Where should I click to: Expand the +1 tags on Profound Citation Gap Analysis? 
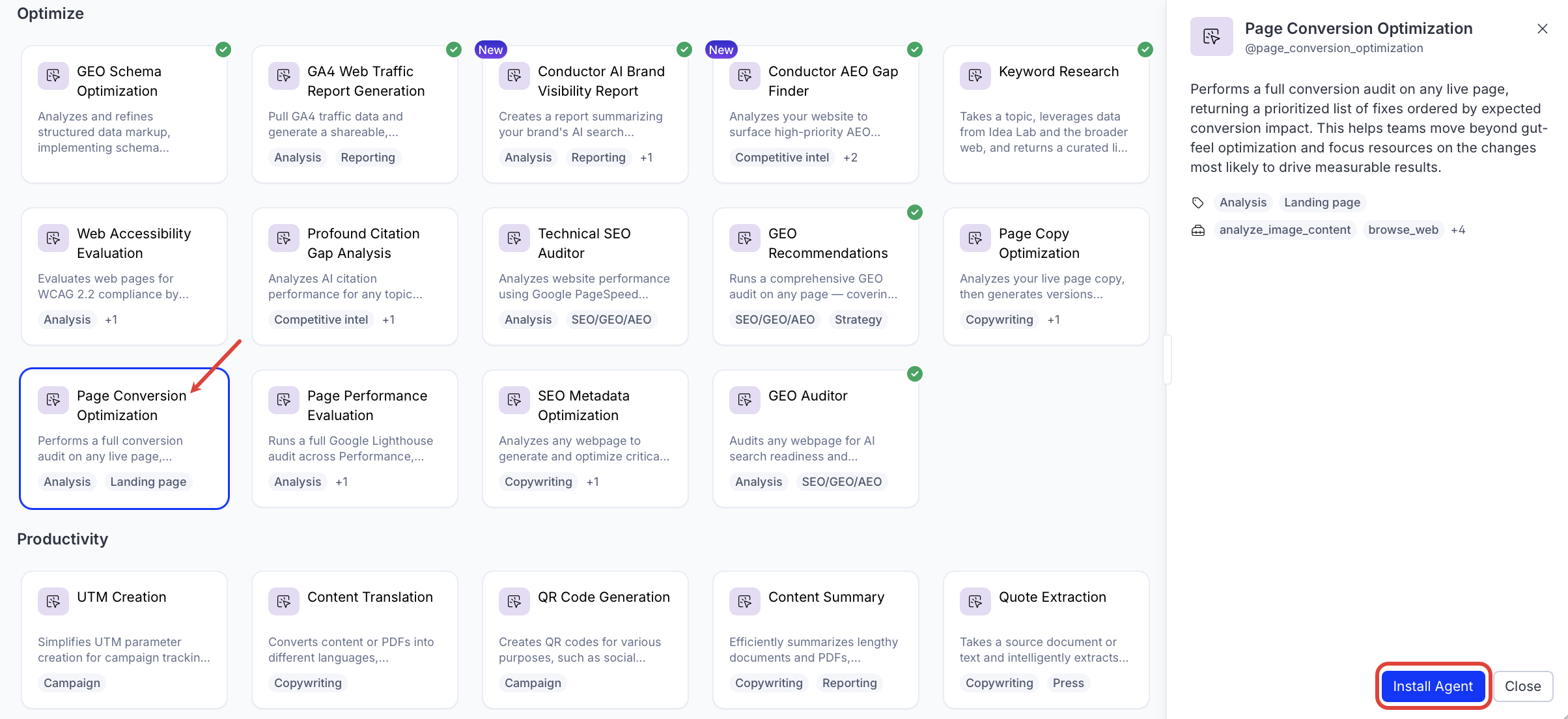[x=389, y=320]
